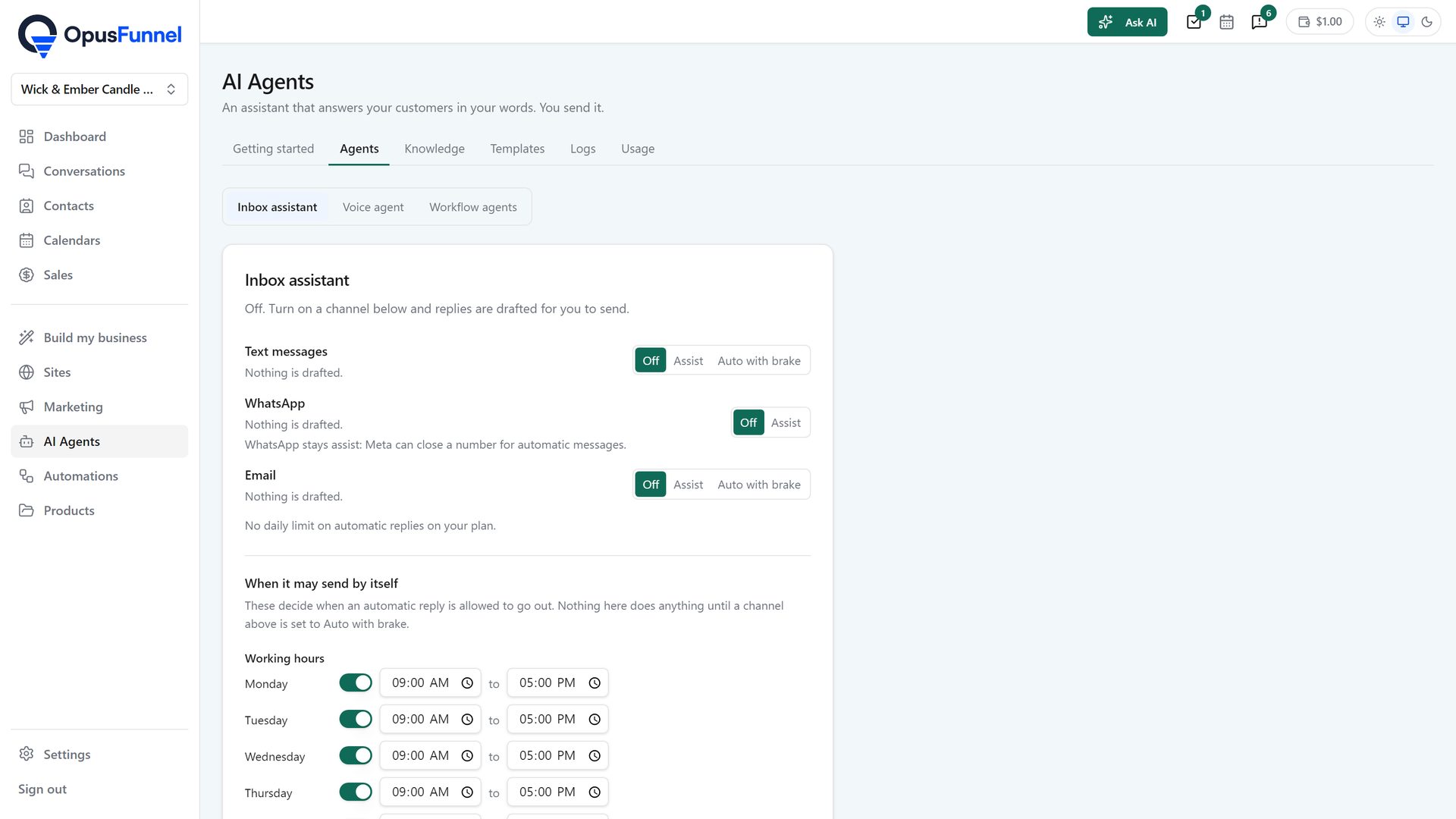Open Tuesday end time clock picker
This screenshot has height=819, width=1456.
(595, 720)
